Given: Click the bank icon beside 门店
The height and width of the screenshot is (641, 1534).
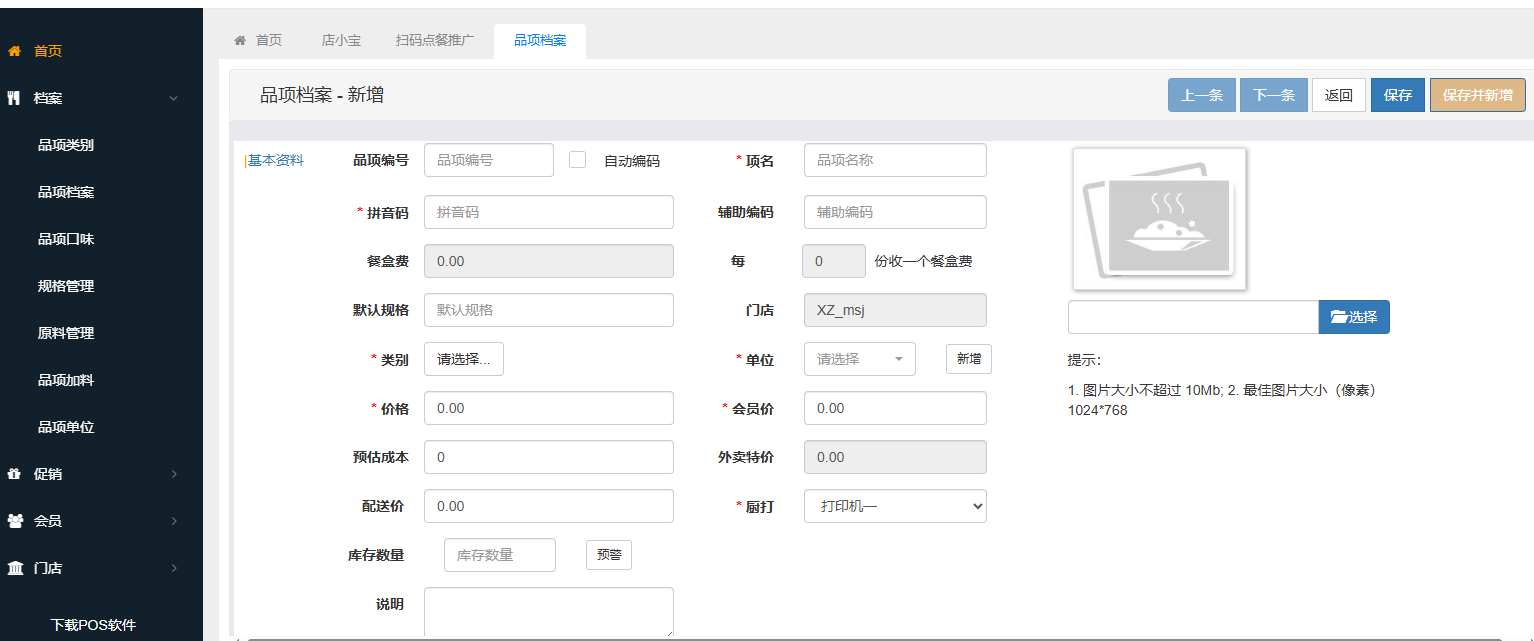Looking at the screenshot, I should [15, 568].
